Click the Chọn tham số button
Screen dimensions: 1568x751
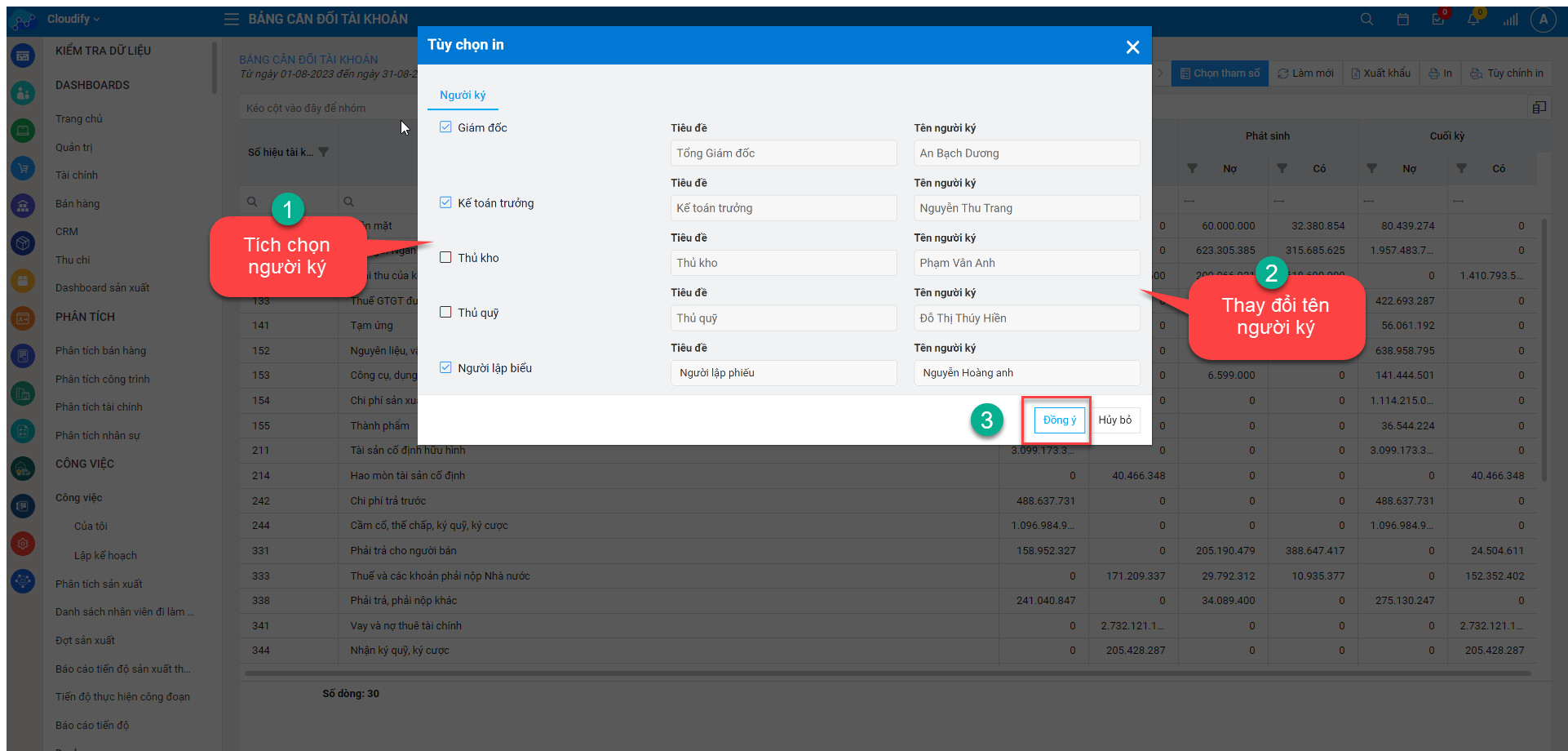pyautogui.click(x=1220, y=73)
